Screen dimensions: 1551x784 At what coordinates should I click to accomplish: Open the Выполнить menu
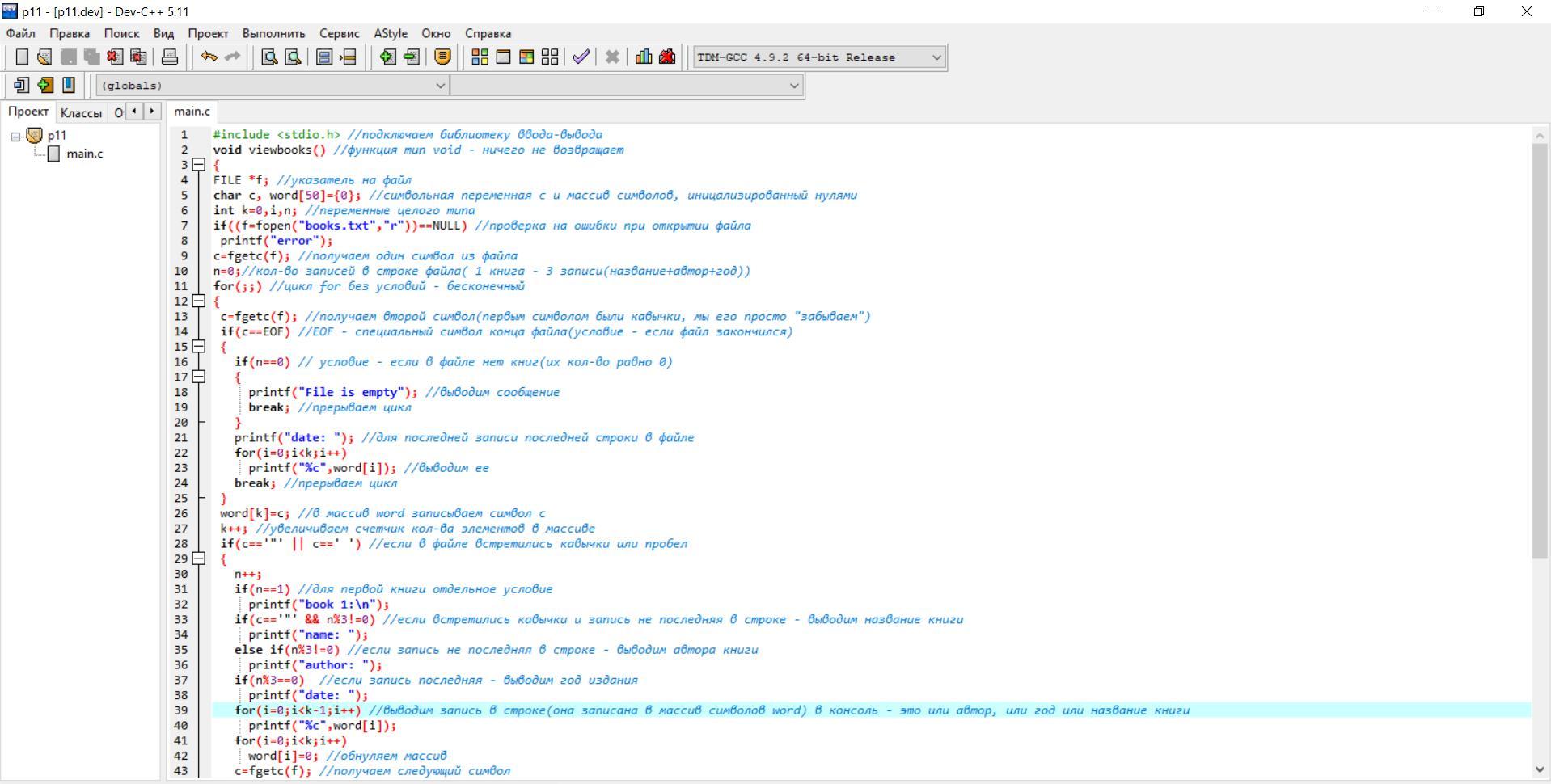point(274,33)
